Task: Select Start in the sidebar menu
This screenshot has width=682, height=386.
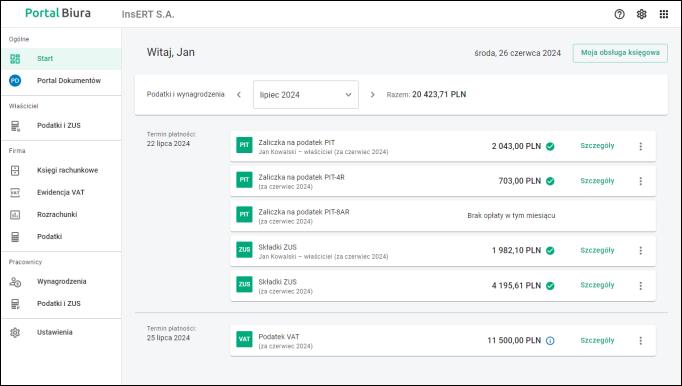Action: pyautogui.click(x=61, y=59)
